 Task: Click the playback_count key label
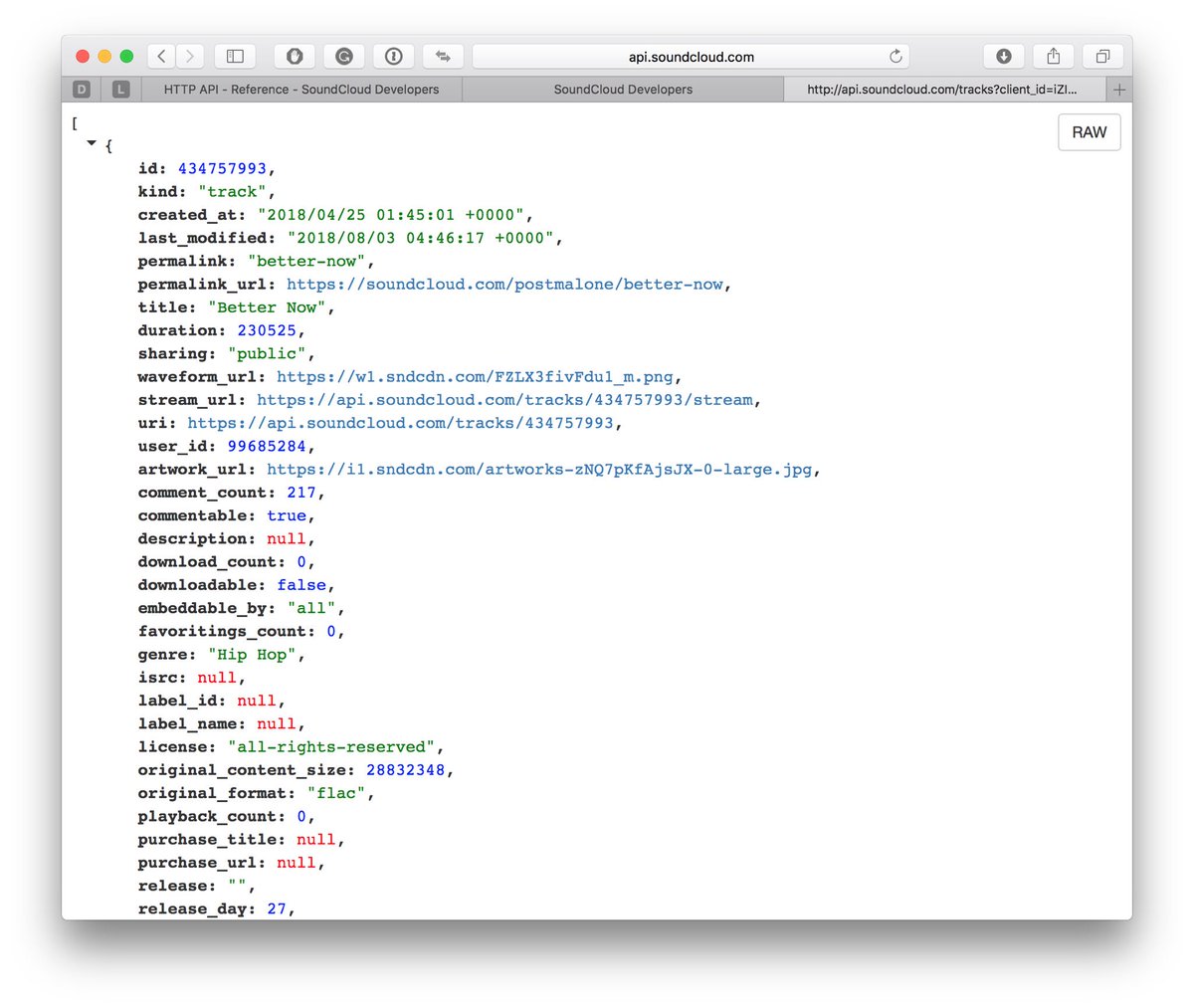[x=212, y=817]
